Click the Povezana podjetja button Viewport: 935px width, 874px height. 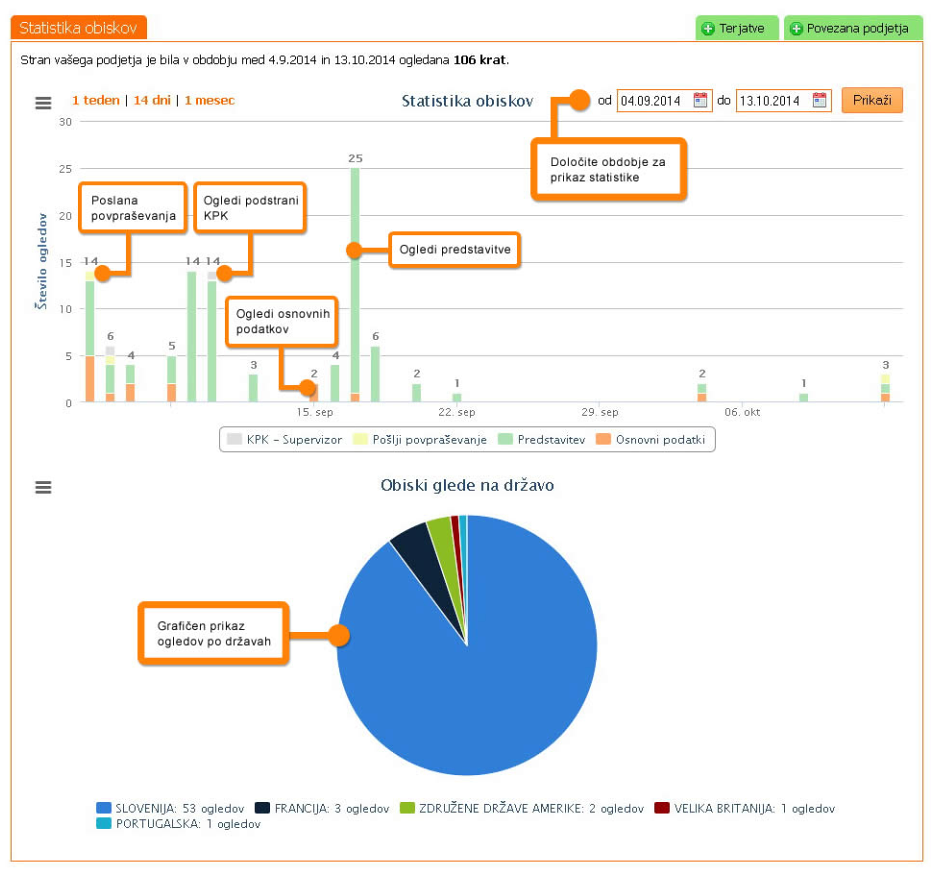click(852, 28)
